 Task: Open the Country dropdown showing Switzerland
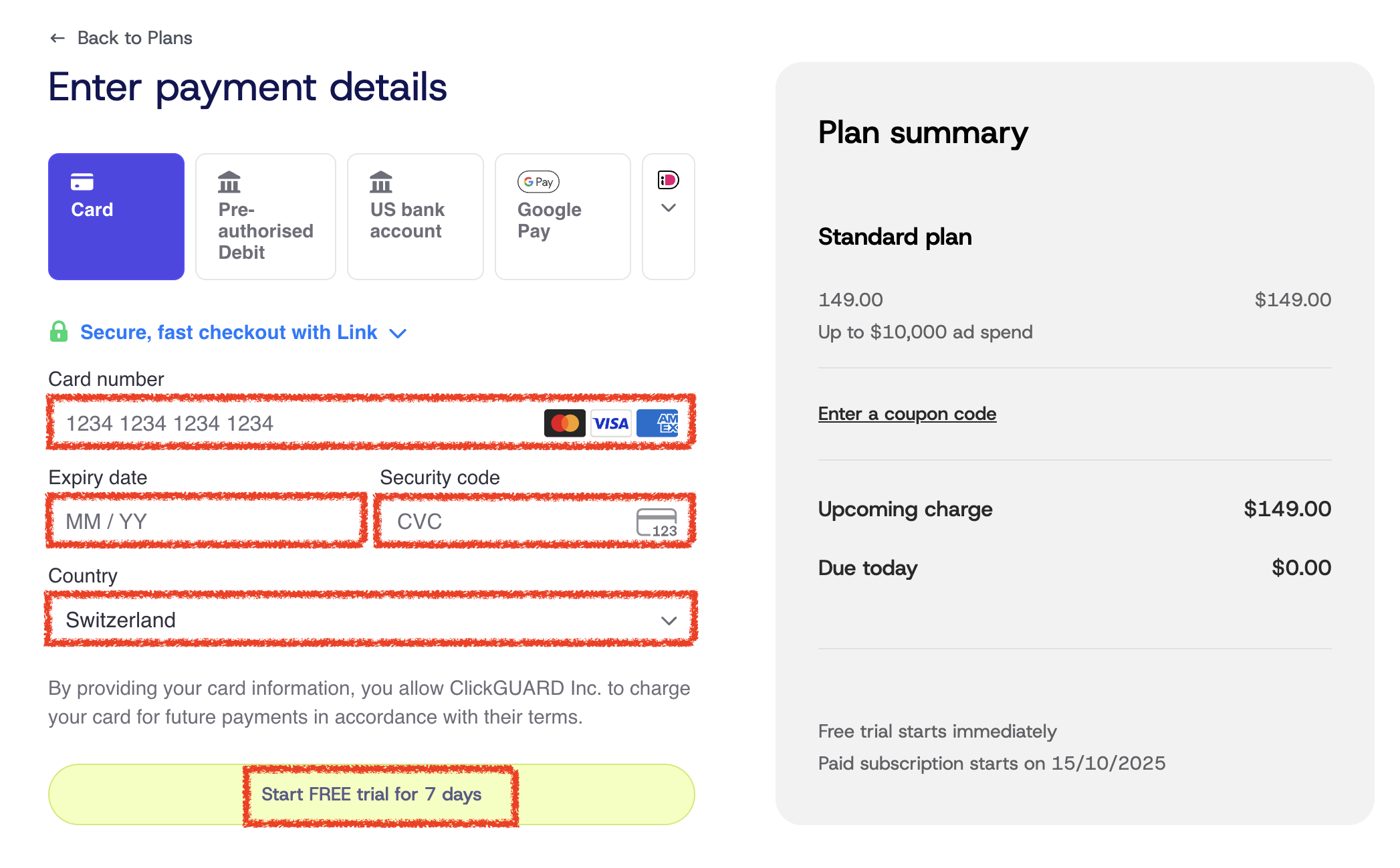coord(371,620)
